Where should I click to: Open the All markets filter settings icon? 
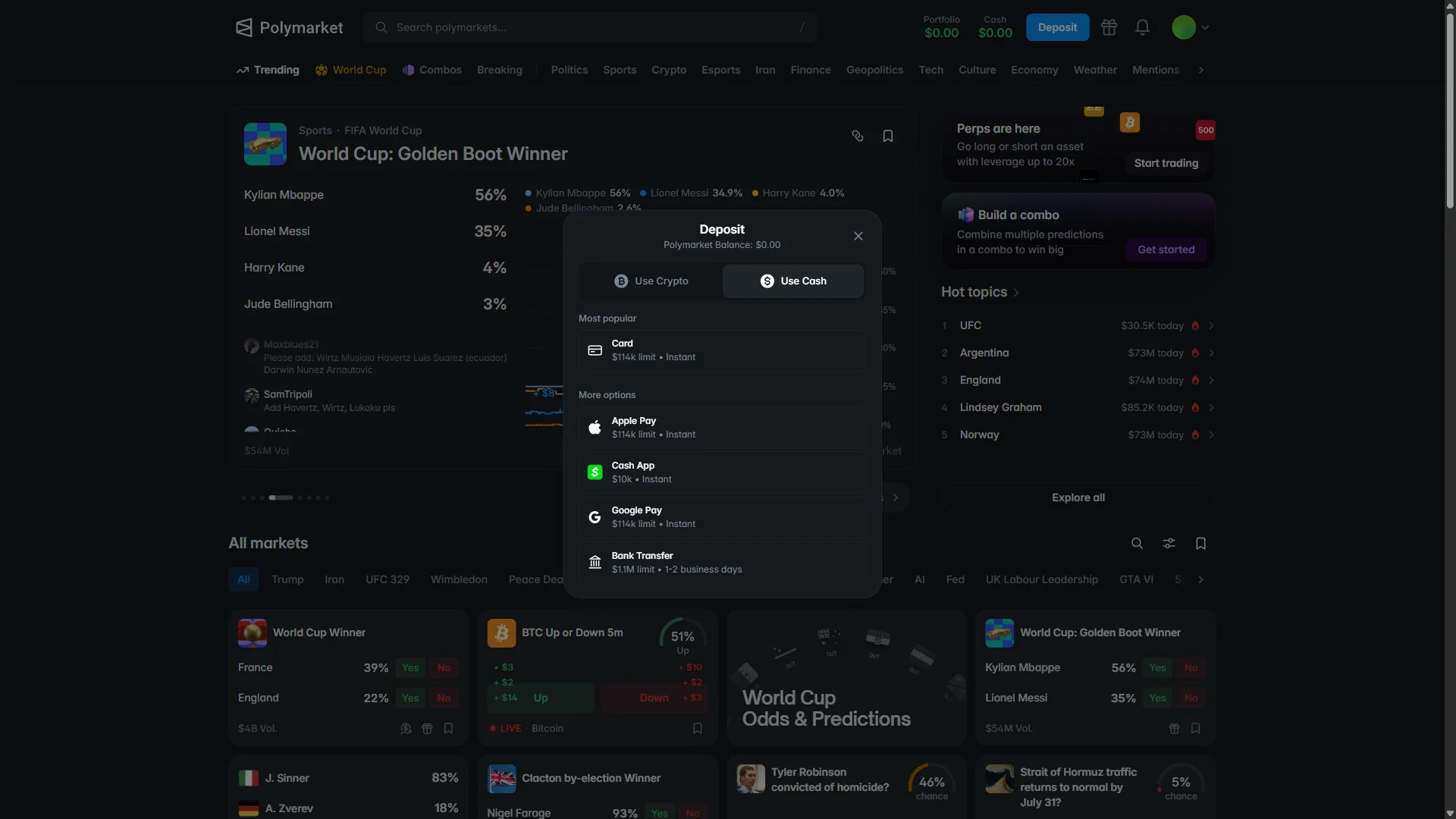pyautogui.click(x=1169, y=544)
